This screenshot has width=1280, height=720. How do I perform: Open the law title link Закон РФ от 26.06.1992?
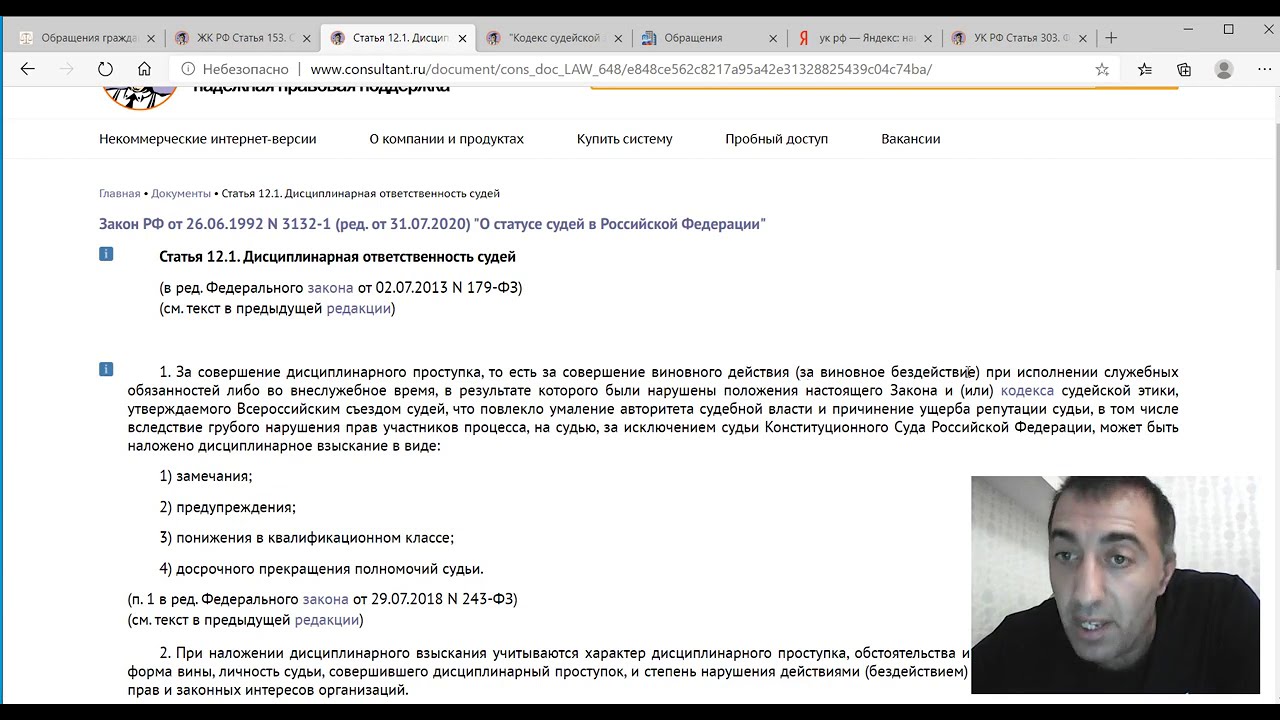(432, 224)
